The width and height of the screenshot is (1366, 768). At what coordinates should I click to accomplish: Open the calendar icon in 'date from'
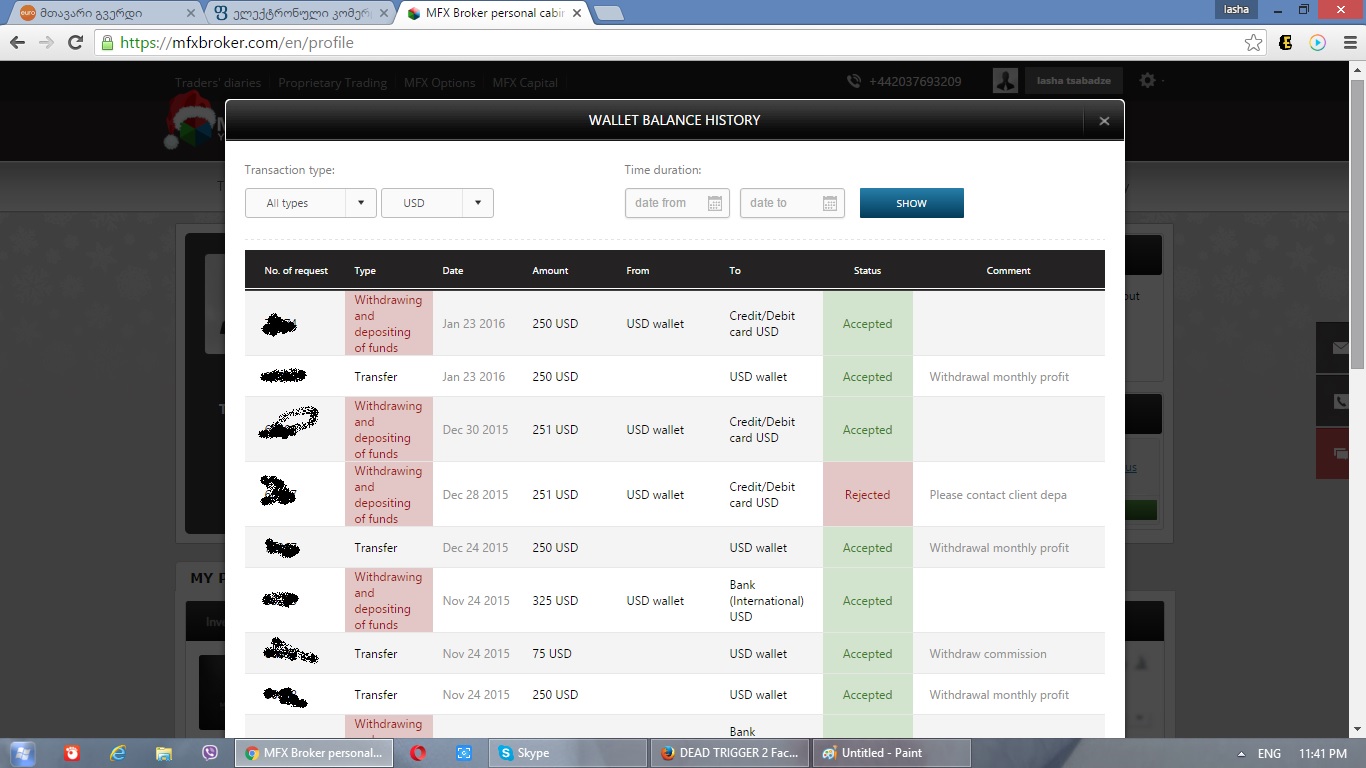click(715, 203)
